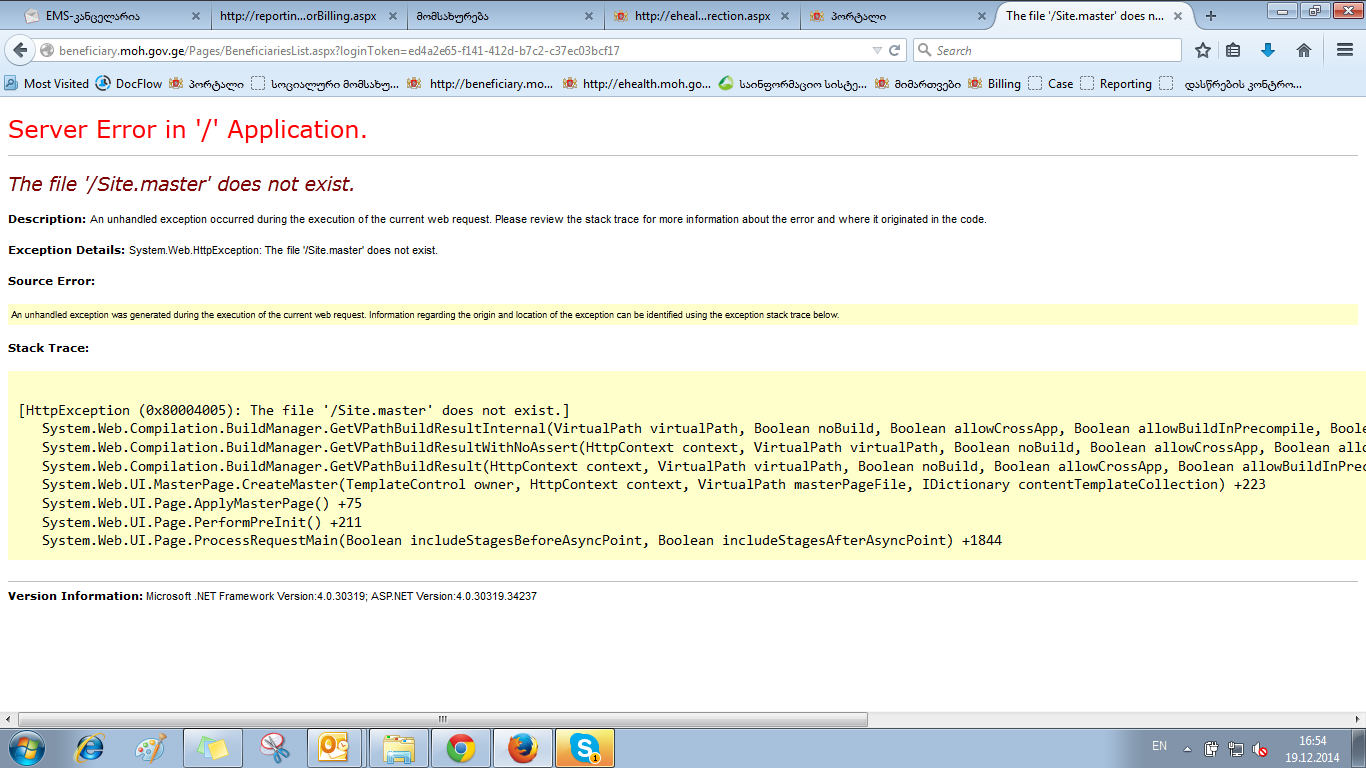
Task: Open the DocFlow bookmark
Action: [129, 84]
